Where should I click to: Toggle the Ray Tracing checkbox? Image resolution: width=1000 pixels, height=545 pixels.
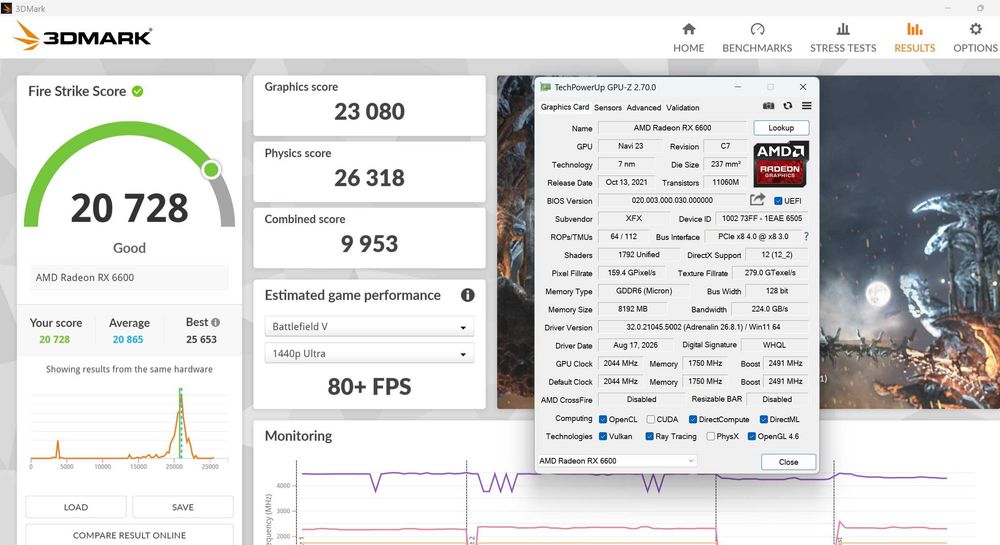(649, 437)
